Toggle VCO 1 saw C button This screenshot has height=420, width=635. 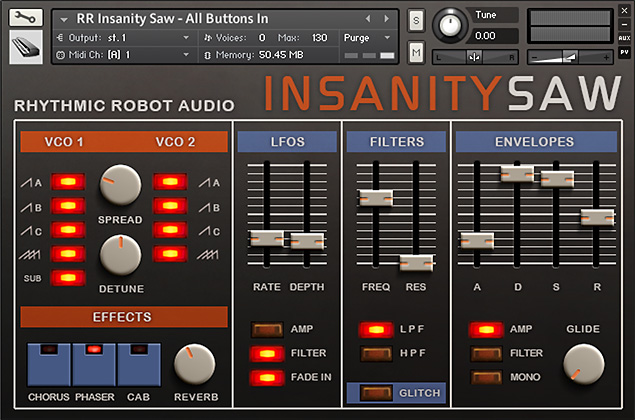(x=68, y=230)
